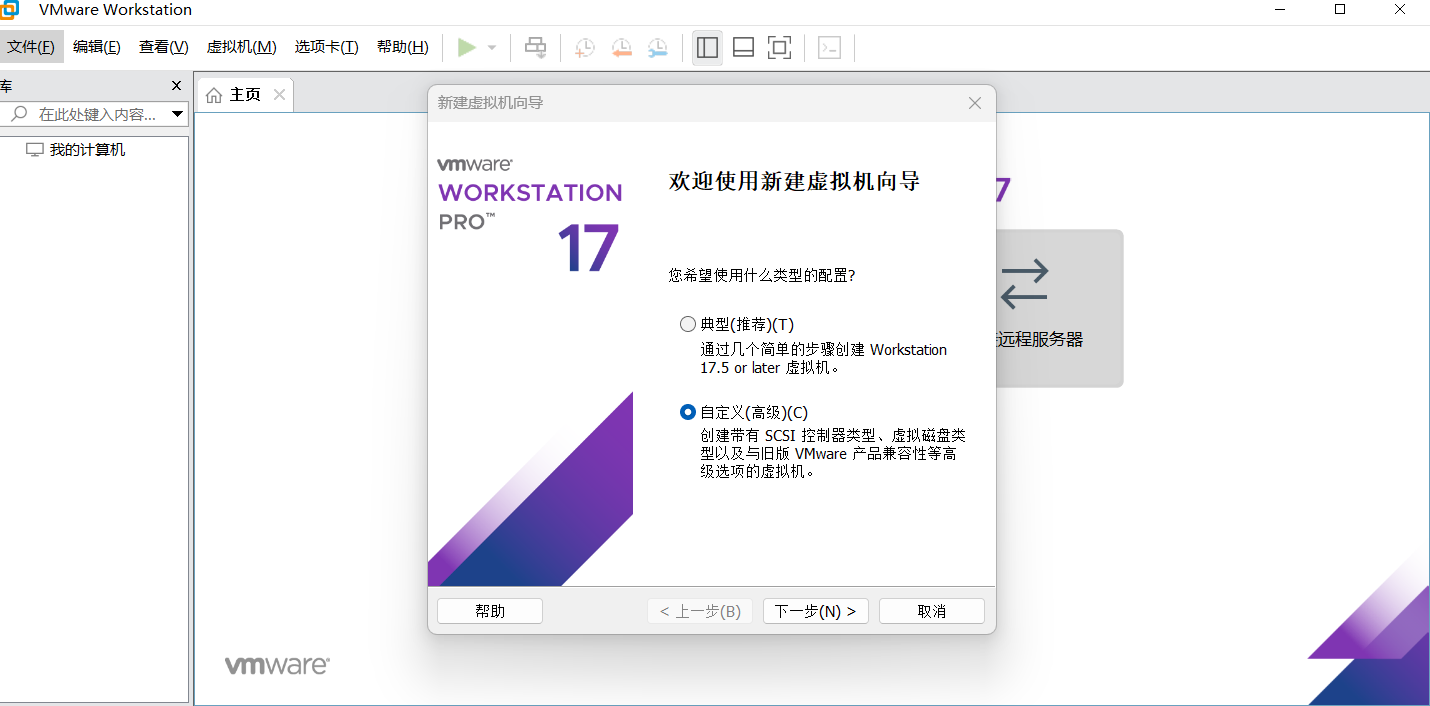The width and height of the screenshot is (1430, 706).
Task: Click the revert to snapshot icon
Action: (x=621, y=47)
